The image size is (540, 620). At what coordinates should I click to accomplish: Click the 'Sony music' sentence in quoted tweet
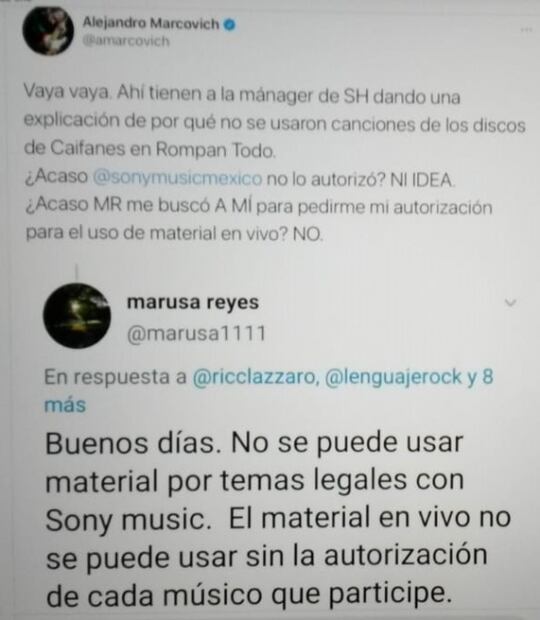(128, 520)
